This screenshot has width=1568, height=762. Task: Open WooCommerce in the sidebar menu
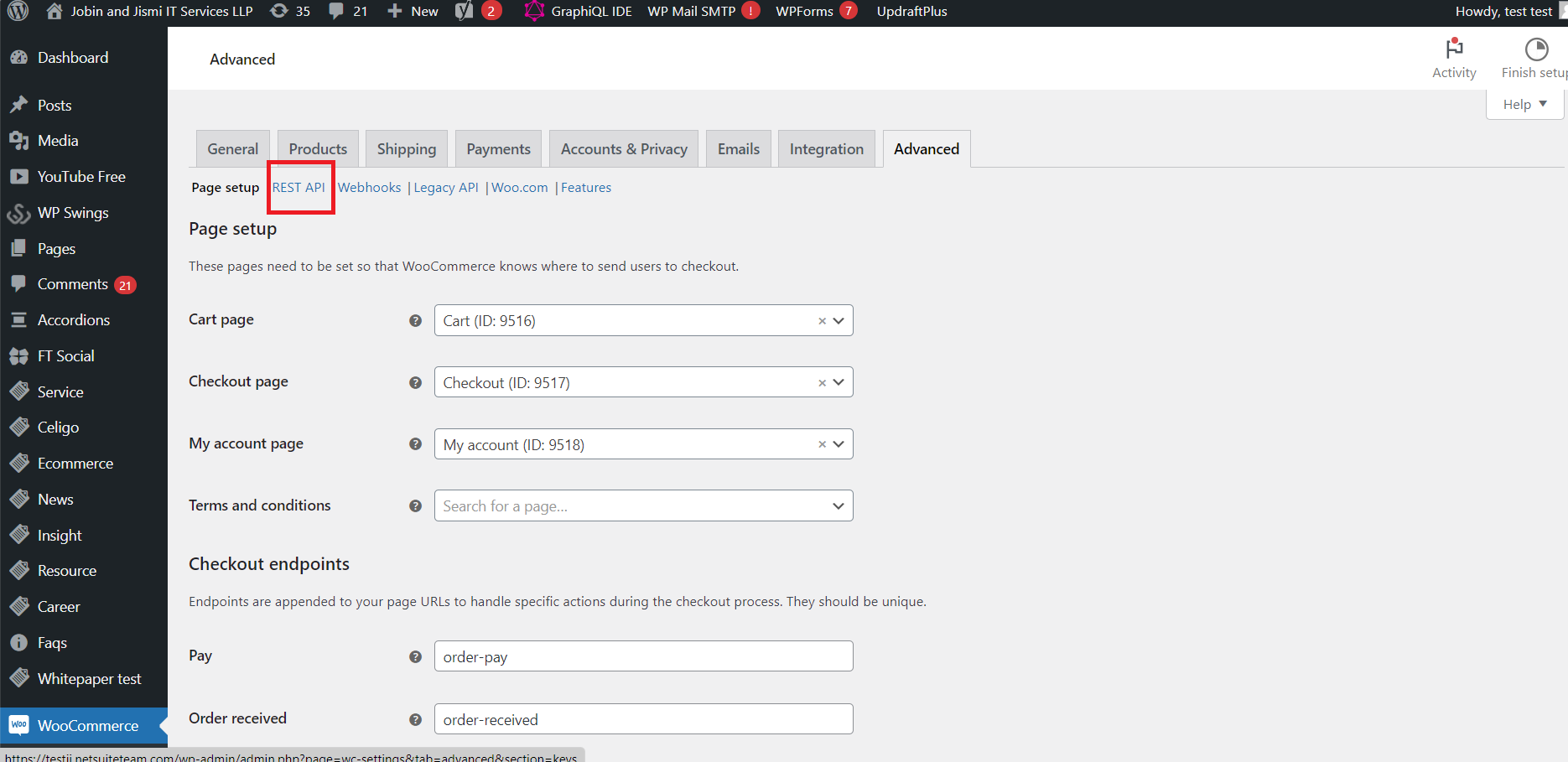[x=87, y=726]
